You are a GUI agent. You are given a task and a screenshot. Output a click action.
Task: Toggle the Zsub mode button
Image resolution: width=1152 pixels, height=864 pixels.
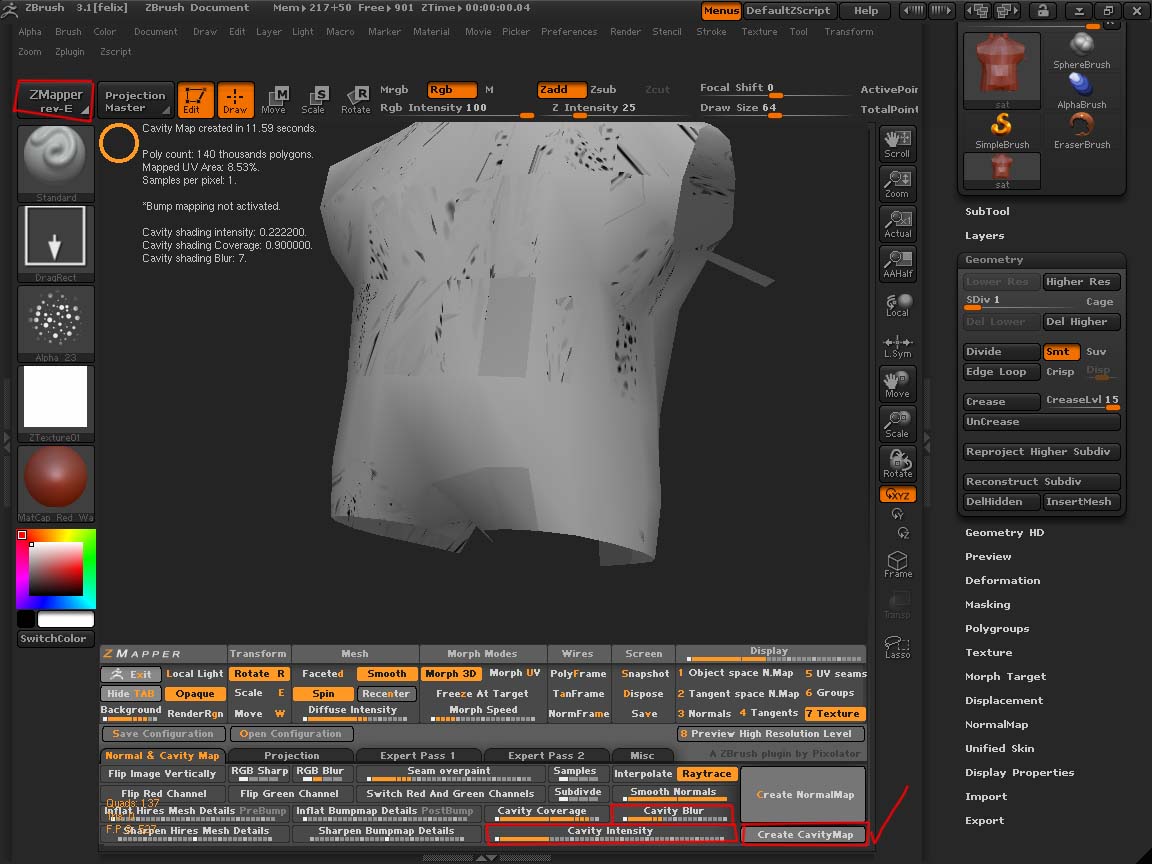(x=603, y=90)
